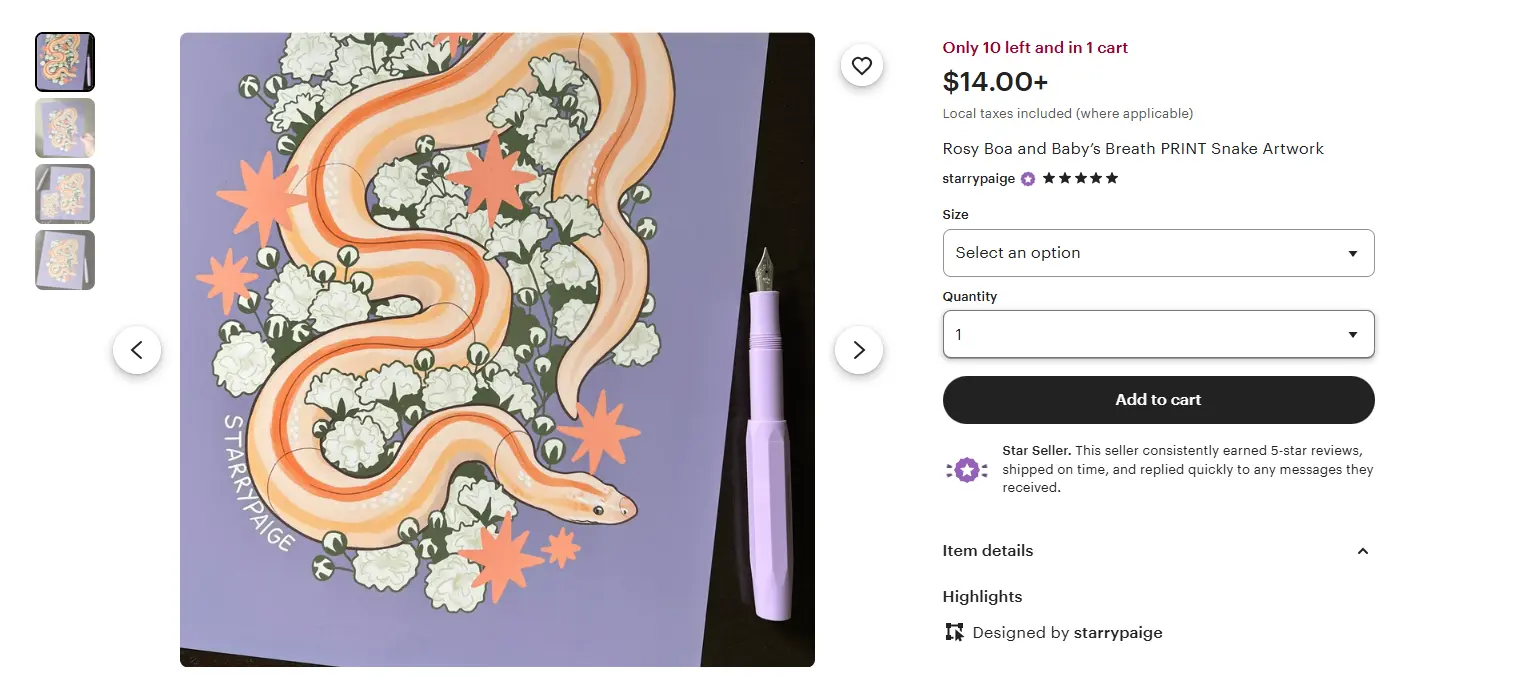Image resolution: width=1525 pixels, height=676 pixels.
Task: Collapse the Item details section
Action: 1362,551
